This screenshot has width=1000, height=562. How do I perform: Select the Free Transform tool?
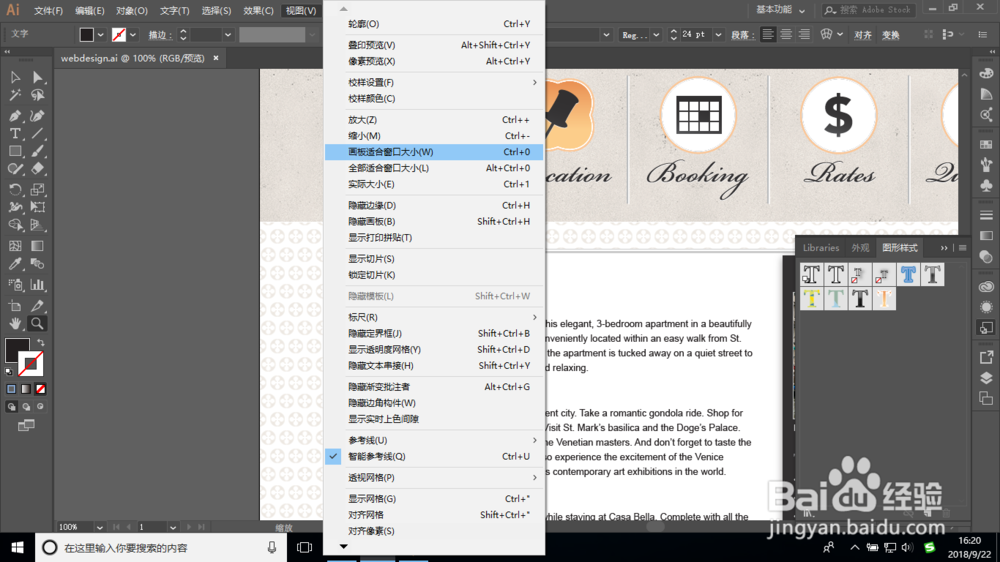coord(38,207)
